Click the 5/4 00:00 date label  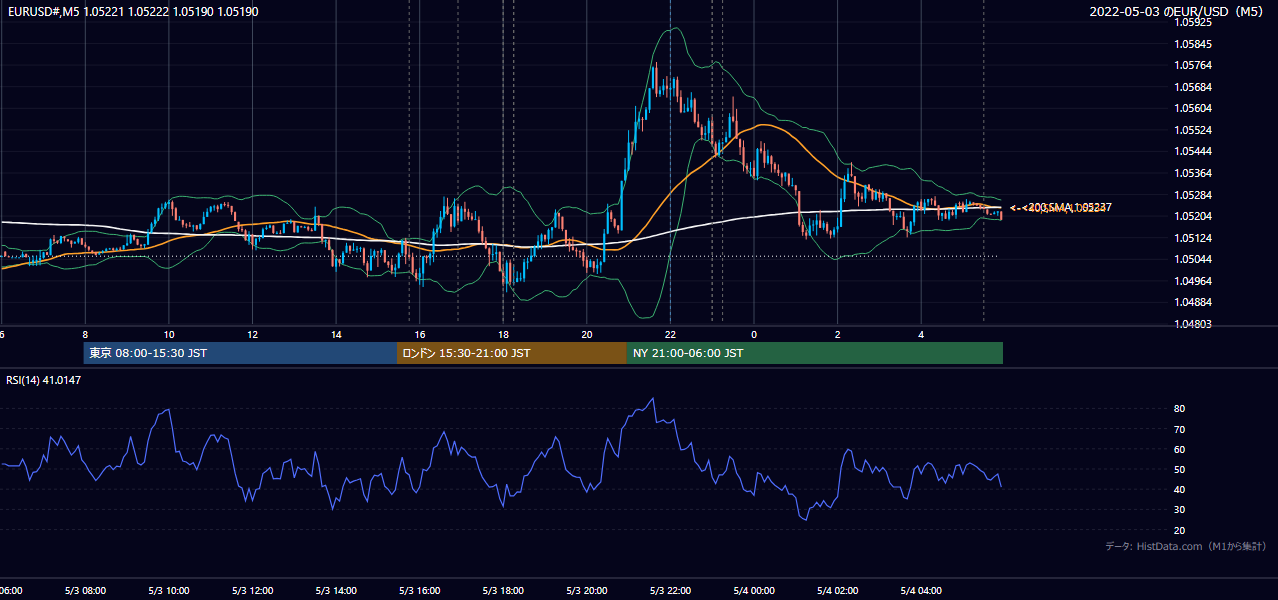(754, 591)
